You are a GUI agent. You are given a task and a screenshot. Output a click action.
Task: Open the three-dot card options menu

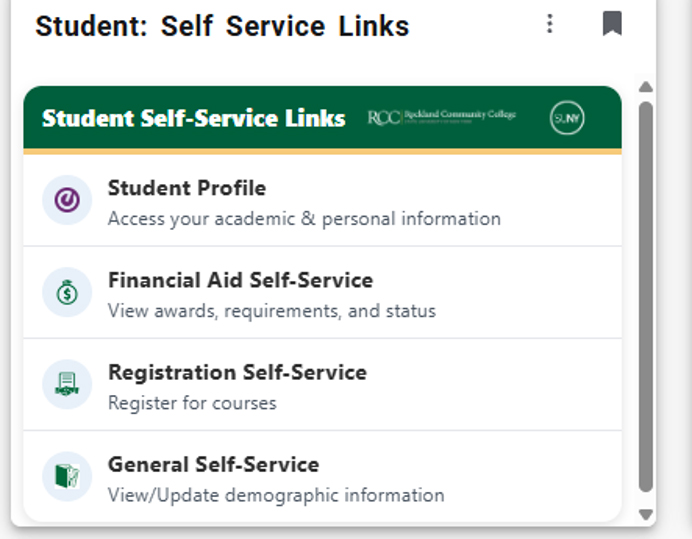click(549, 23)
